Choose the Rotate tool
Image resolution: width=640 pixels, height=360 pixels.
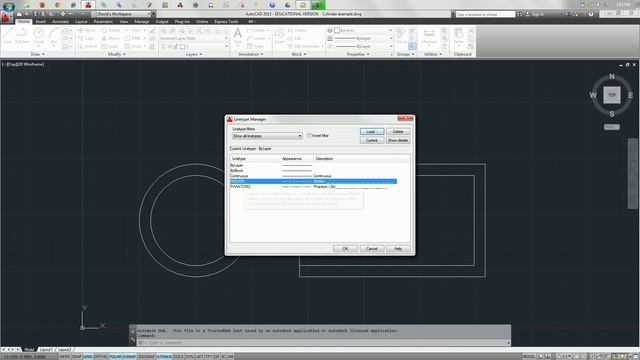(x=111, y=30)
